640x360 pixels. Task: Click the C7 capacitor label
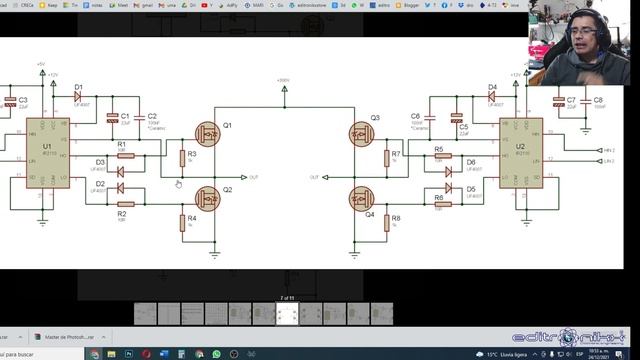coord(571,100)
